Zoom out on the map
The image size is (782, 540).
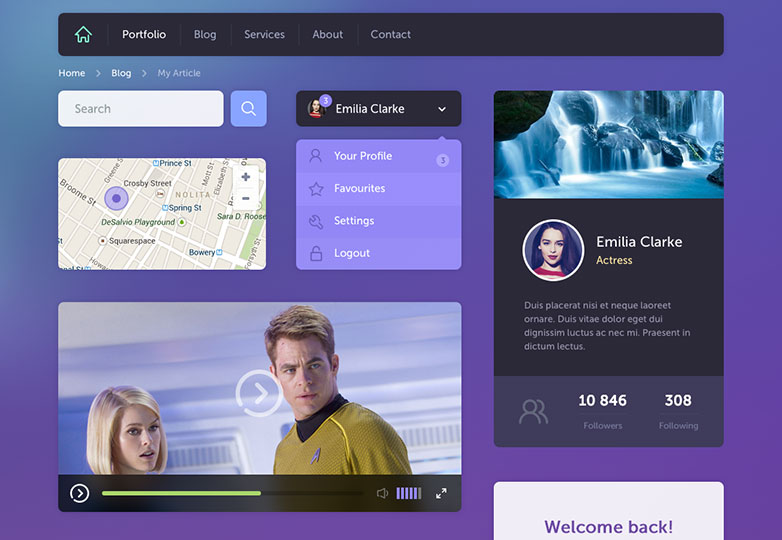coord(246,198)
